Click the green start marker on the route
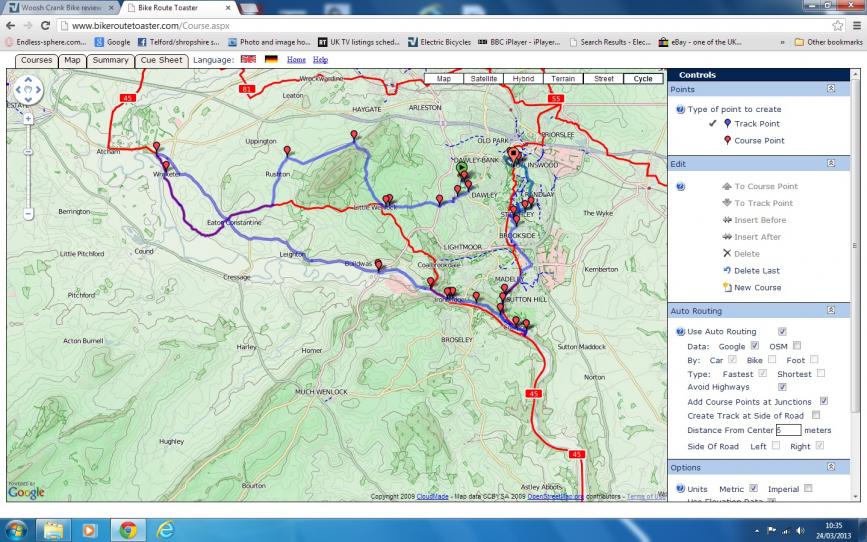The image size is (867, 542). coord(462,167)
